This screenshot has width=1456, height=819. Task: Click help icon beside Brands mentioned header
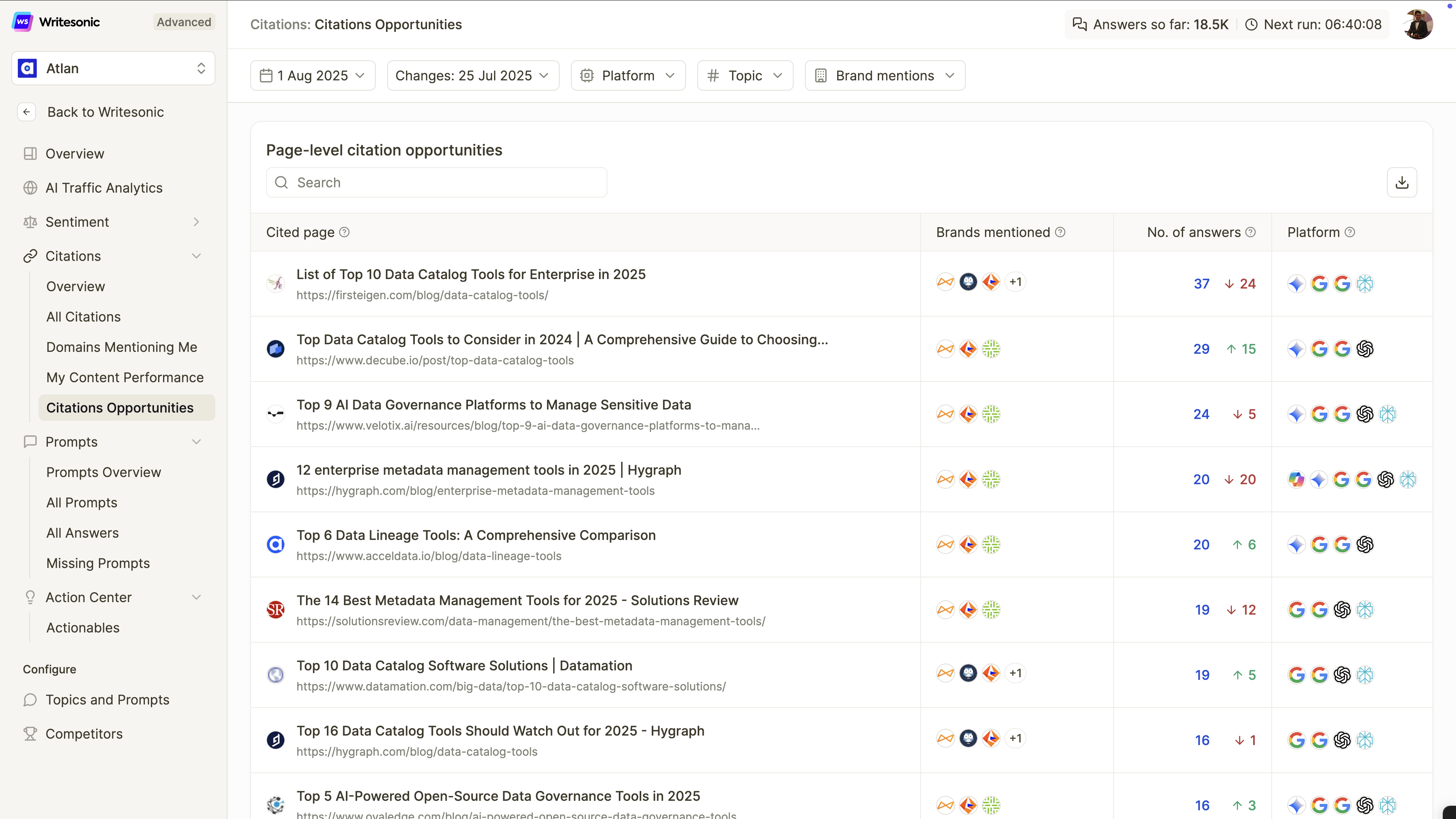click(x=1061, y=232)
